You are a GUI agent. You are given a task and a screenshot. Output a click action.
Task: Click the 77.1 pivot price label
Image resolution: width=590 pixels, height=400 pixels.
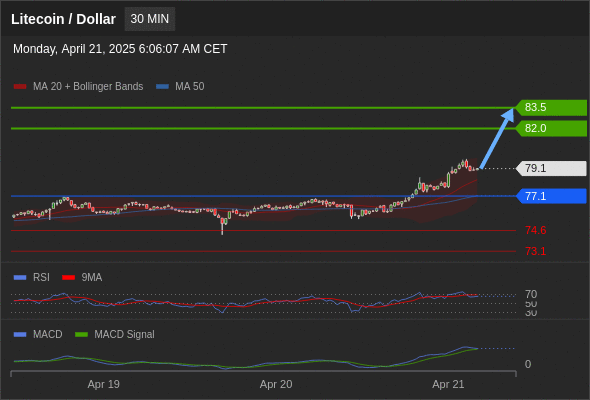point(551,196)
